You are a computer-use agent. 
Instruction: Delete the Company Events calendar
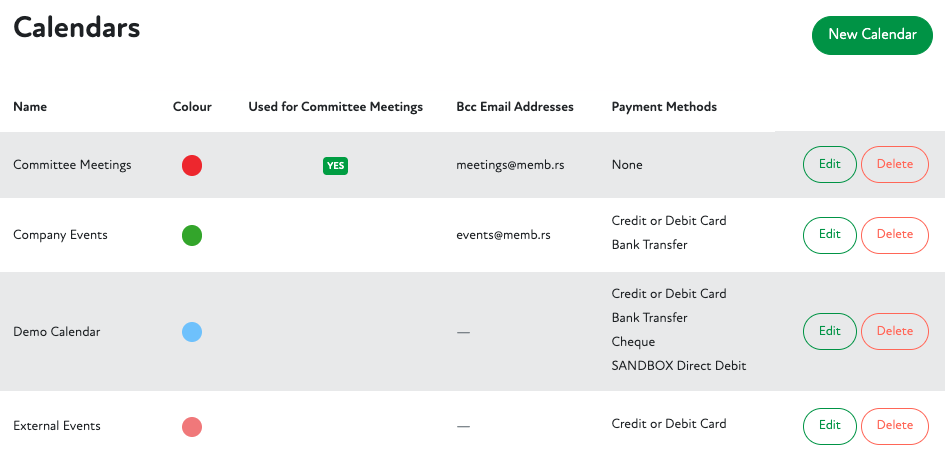[x=894, y=234]
